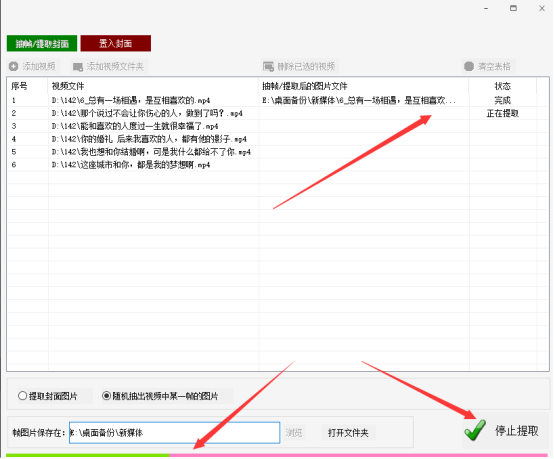Click the 添加视频 label
Image resolution: width=554 pixels, height=459 pixels.
[x=39, y=66]
